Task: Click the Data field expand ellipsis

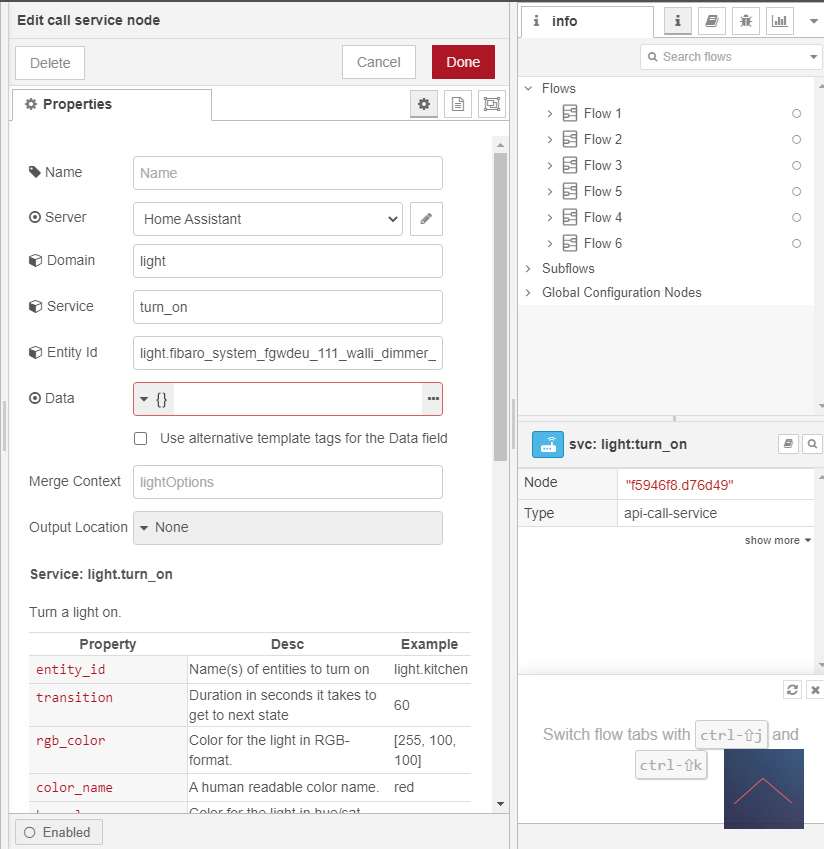Action: coord(433,399)
